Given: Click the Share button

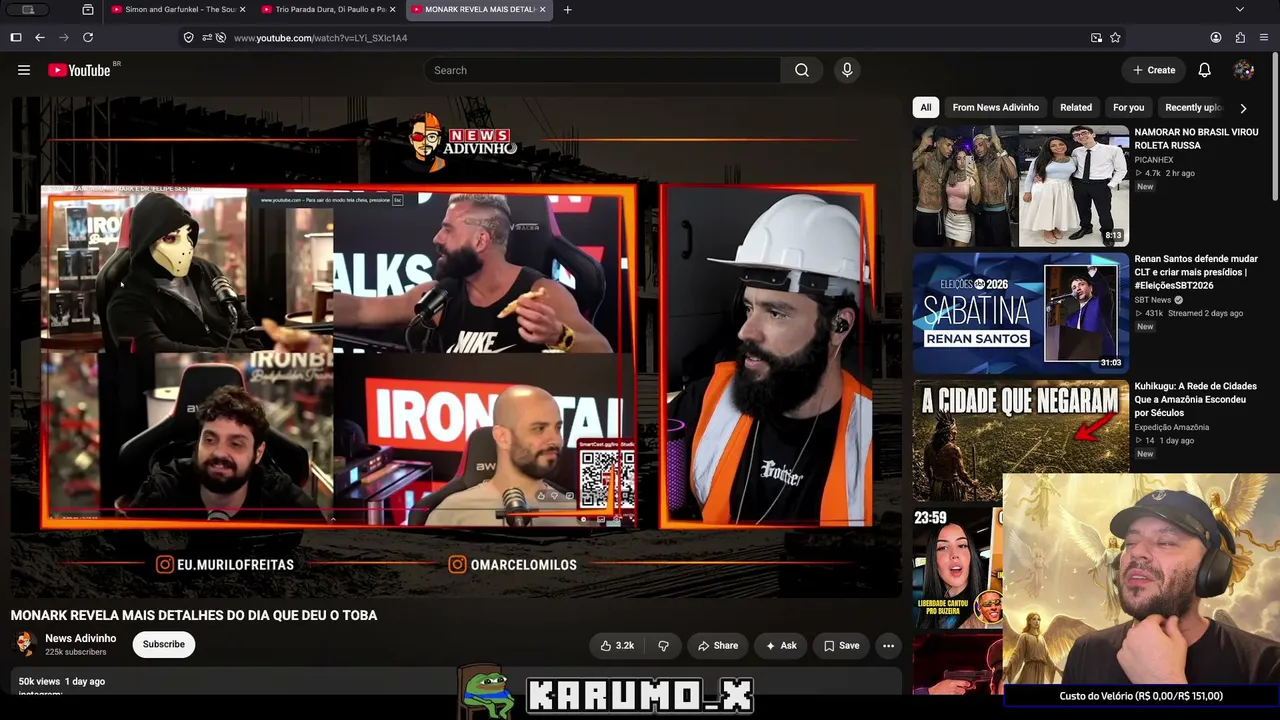Looking at the screenshot, I should pos(718,646).
